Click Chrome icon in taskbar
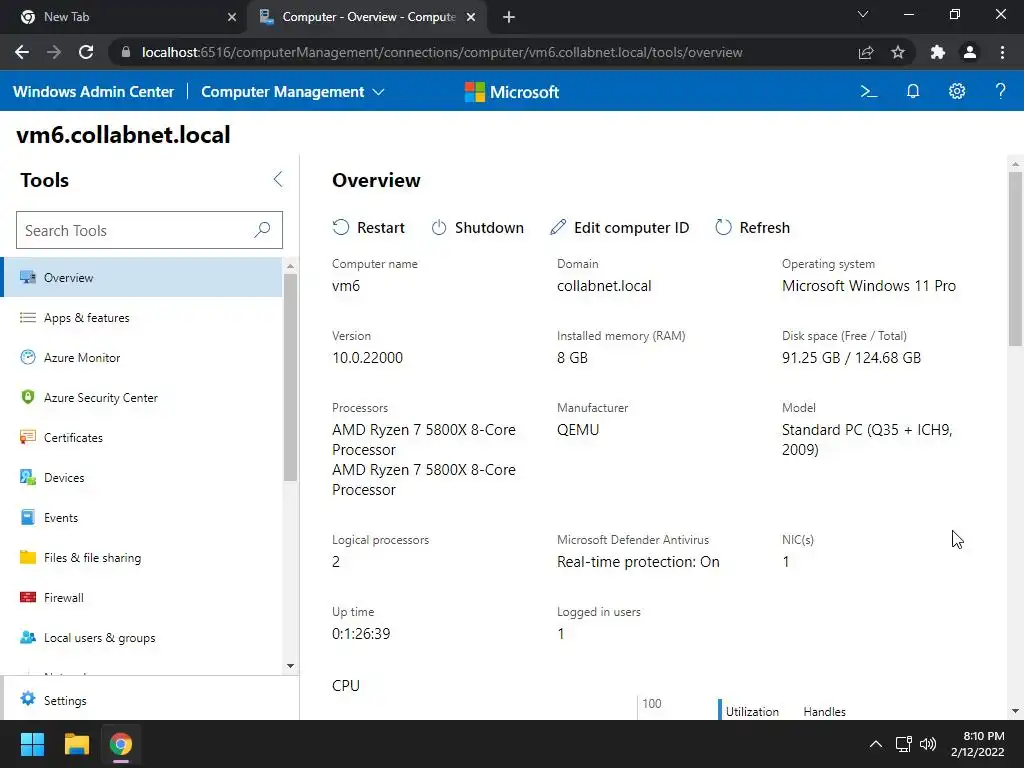Image resolution: width=1024 pixels, height=768 pixels. (121, 744)
